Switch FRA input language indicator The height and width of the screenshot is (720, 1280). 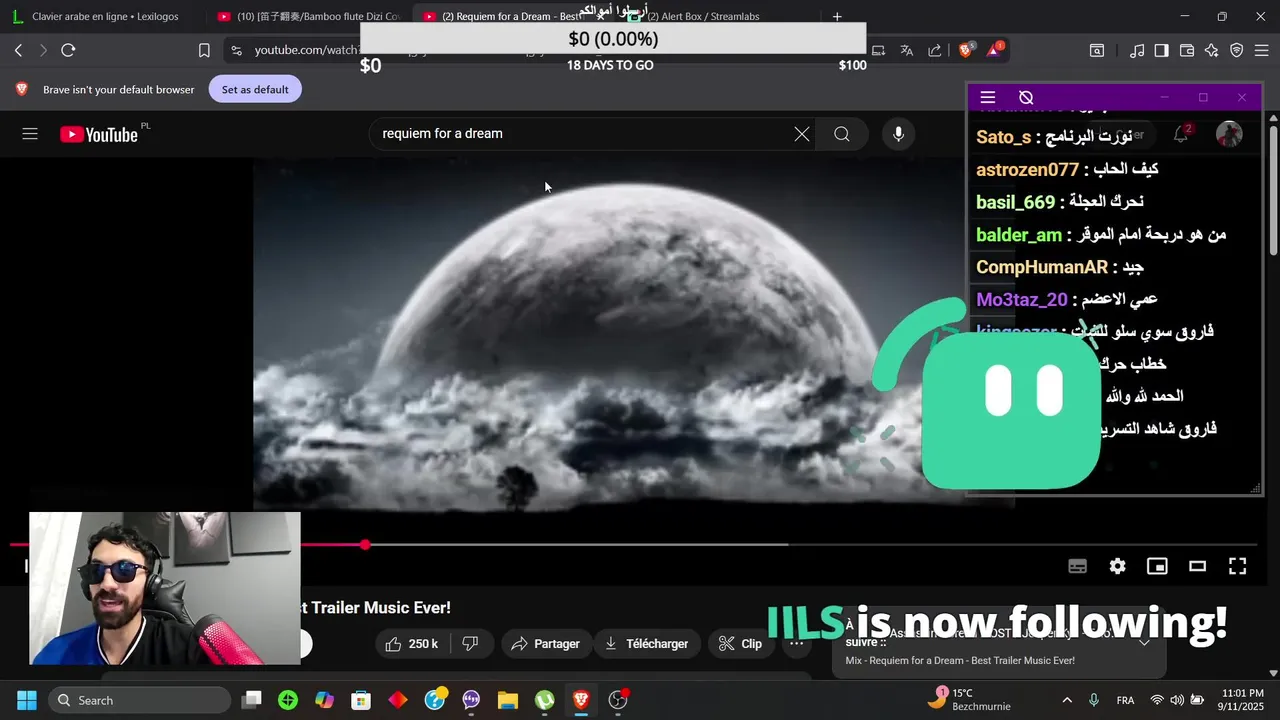[x=1125, y=700]
